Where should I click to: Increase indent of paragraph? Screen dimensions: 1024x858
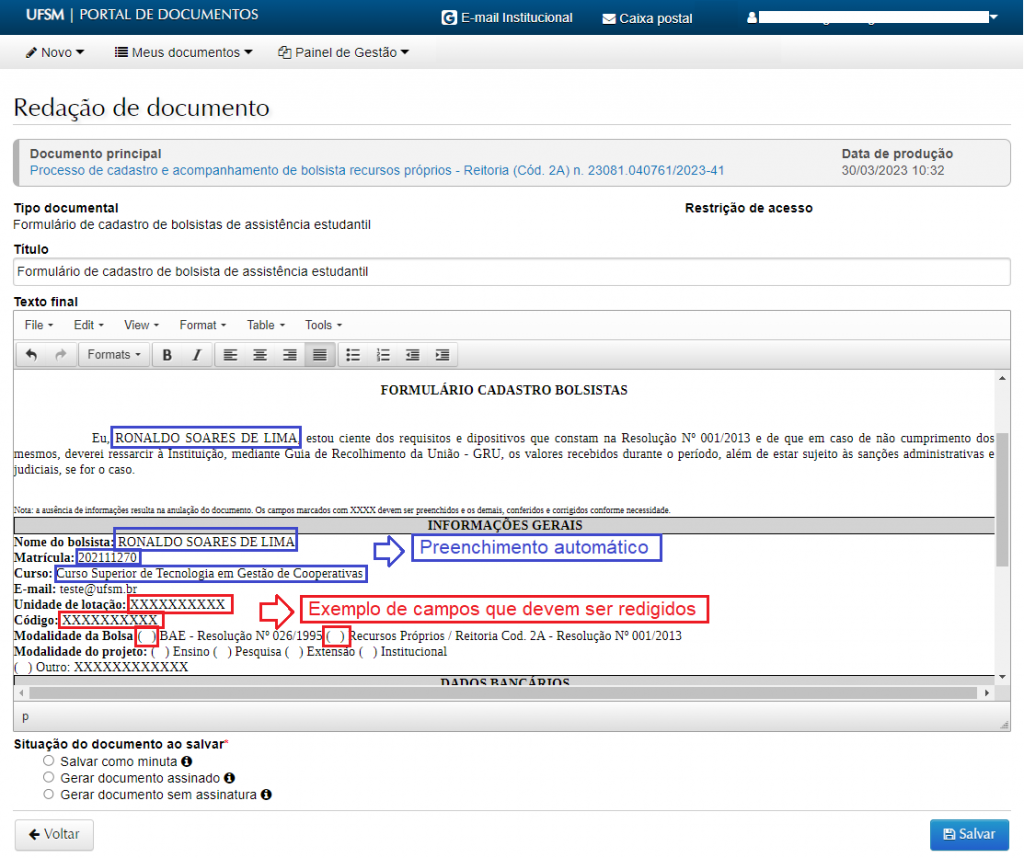click(442, 355)
